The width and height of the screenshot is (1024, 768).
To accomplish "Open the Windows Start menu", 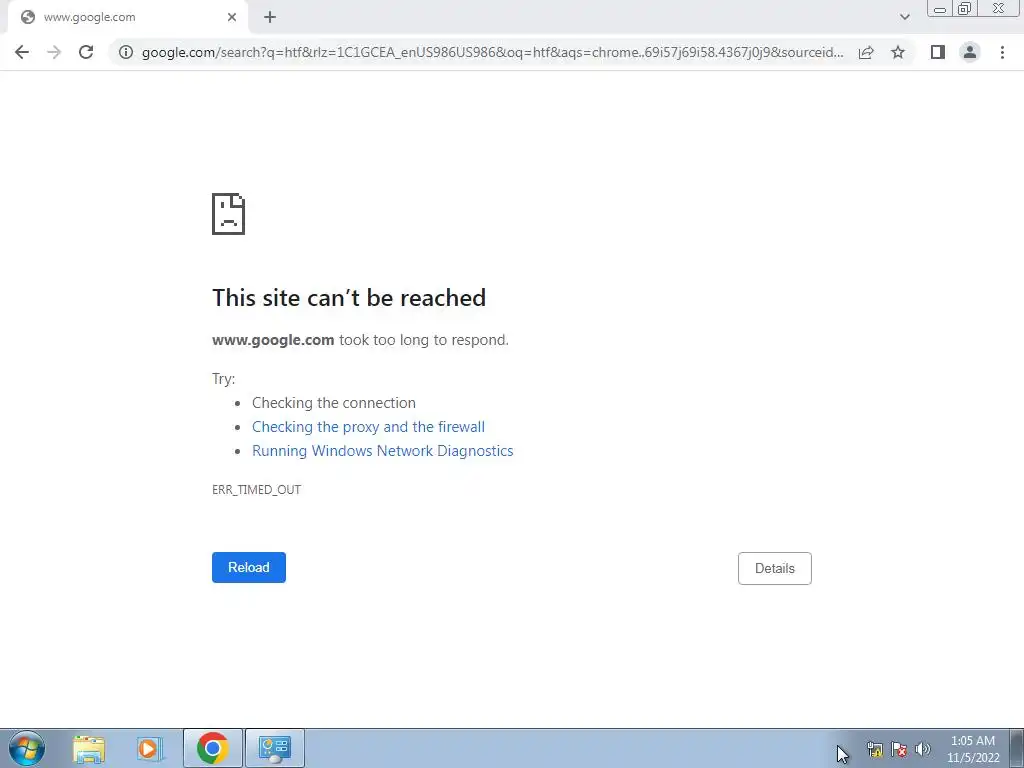I will [27, 748].
